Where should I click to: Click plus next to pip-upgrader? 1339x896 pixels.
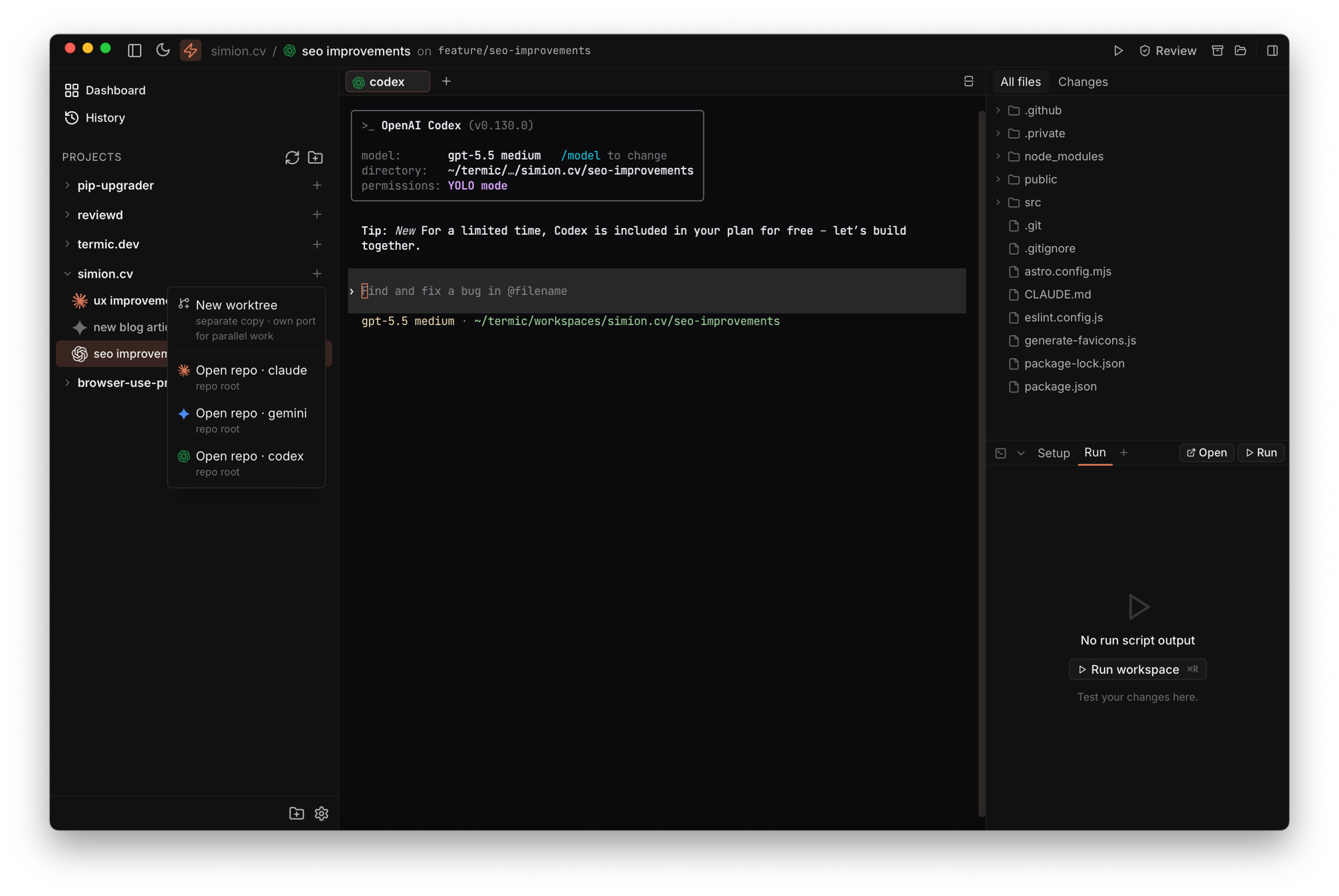(x=317, y=185)
